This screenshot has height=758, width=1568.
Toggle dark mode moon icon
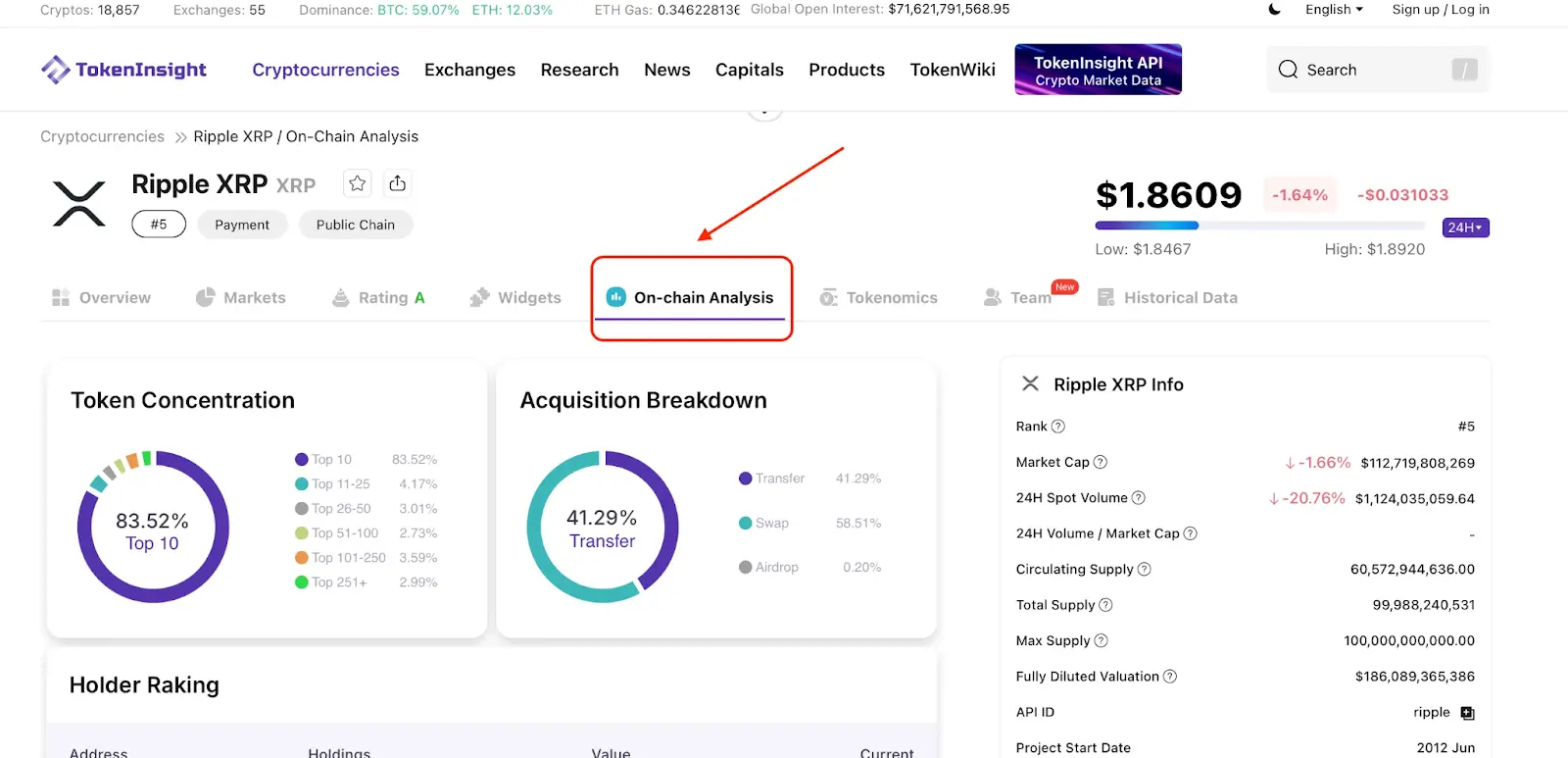click(1275, 10)
